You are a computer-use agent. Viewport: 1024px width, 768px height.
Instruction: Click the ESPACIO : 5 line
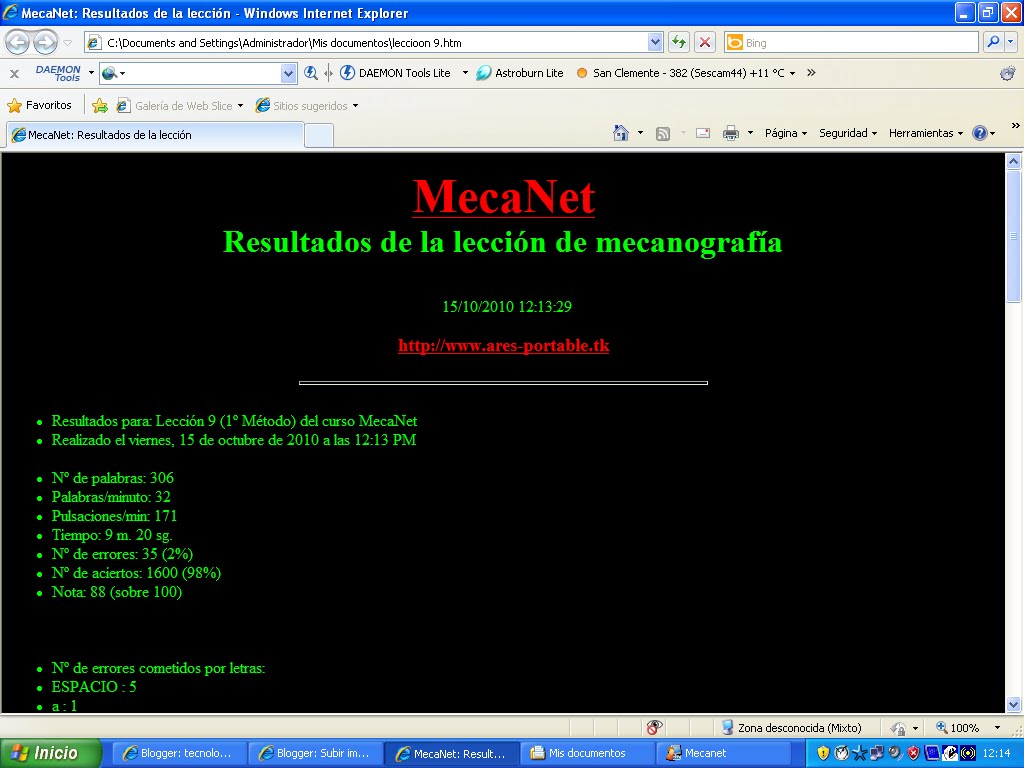(94, 686)
